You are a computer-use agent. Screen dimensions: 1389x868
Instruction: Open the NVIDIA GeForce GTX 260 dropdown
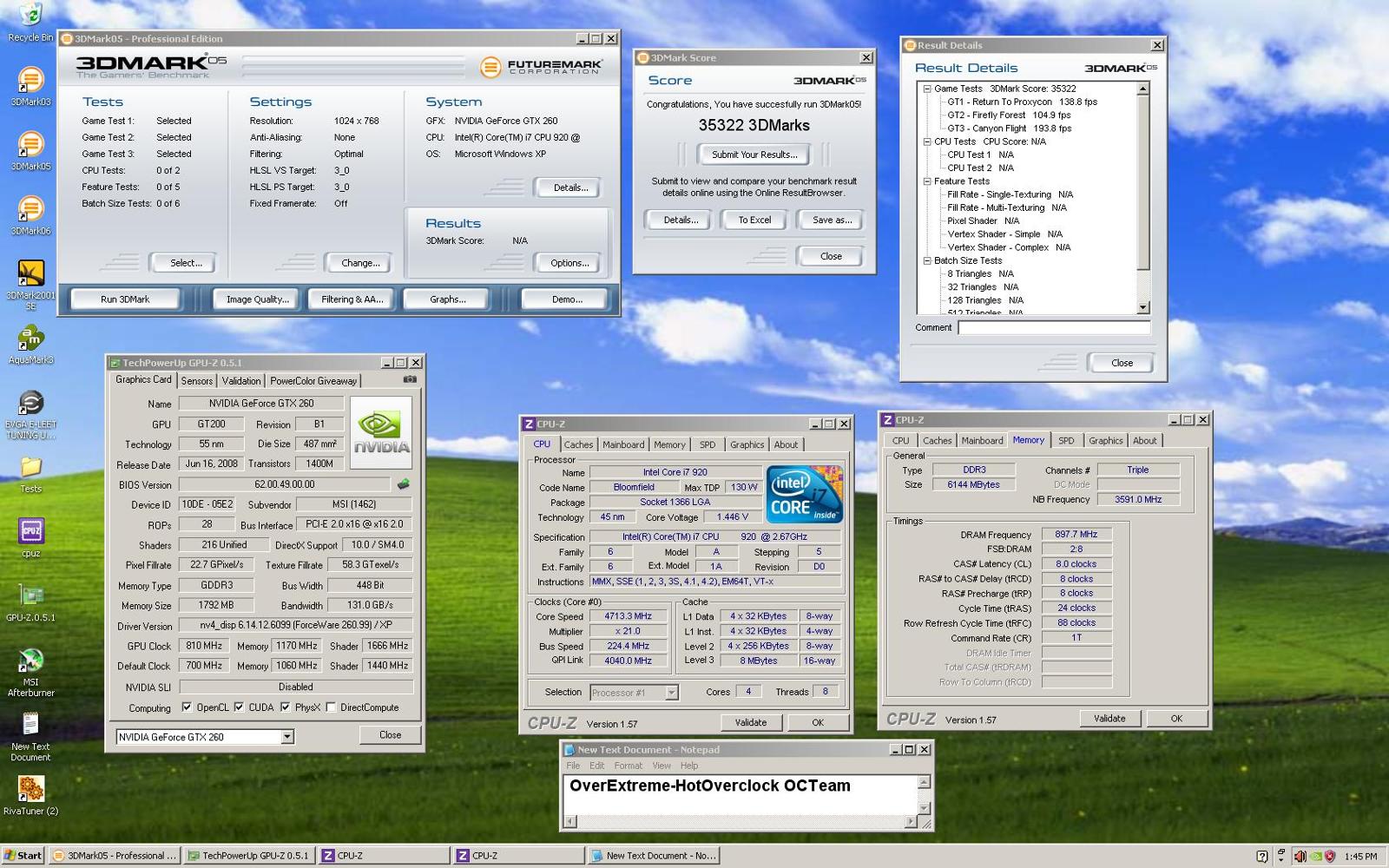(287, 737)
